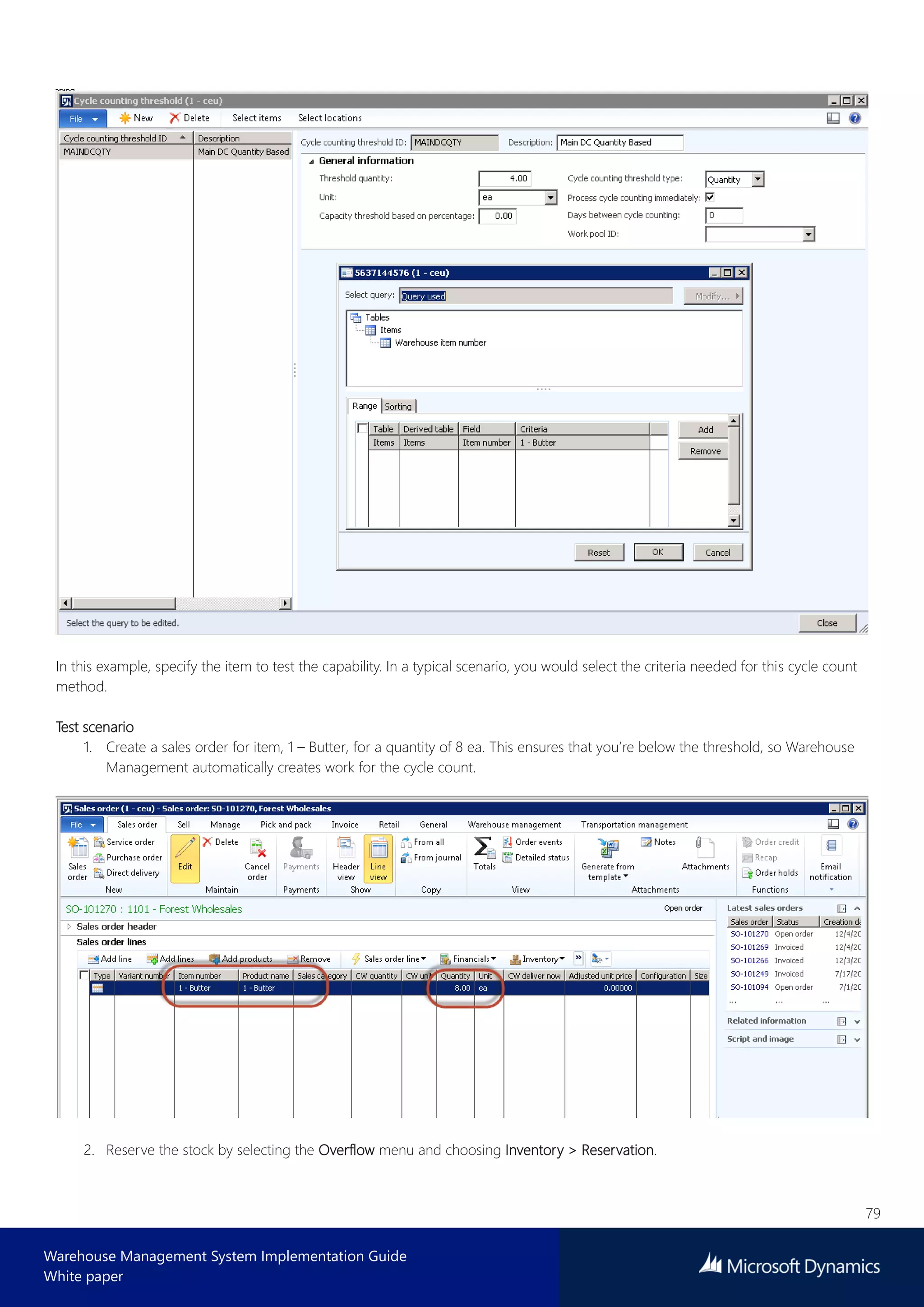The height and width of the screenshot is (1307, 924).
Task: Open Work pool ID dropdown
Action: (x=808, y=234)
